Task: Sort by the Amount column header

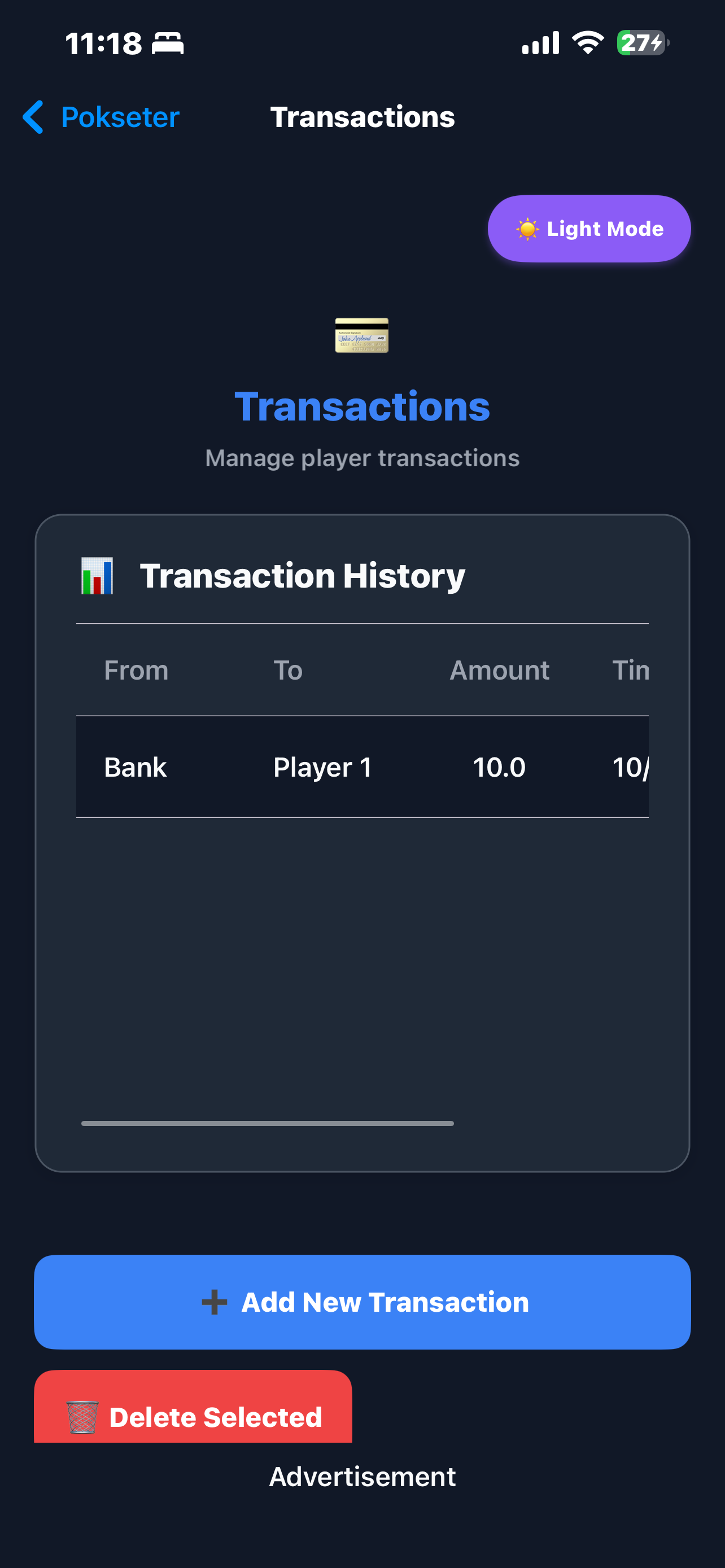Action: point(499,670)
